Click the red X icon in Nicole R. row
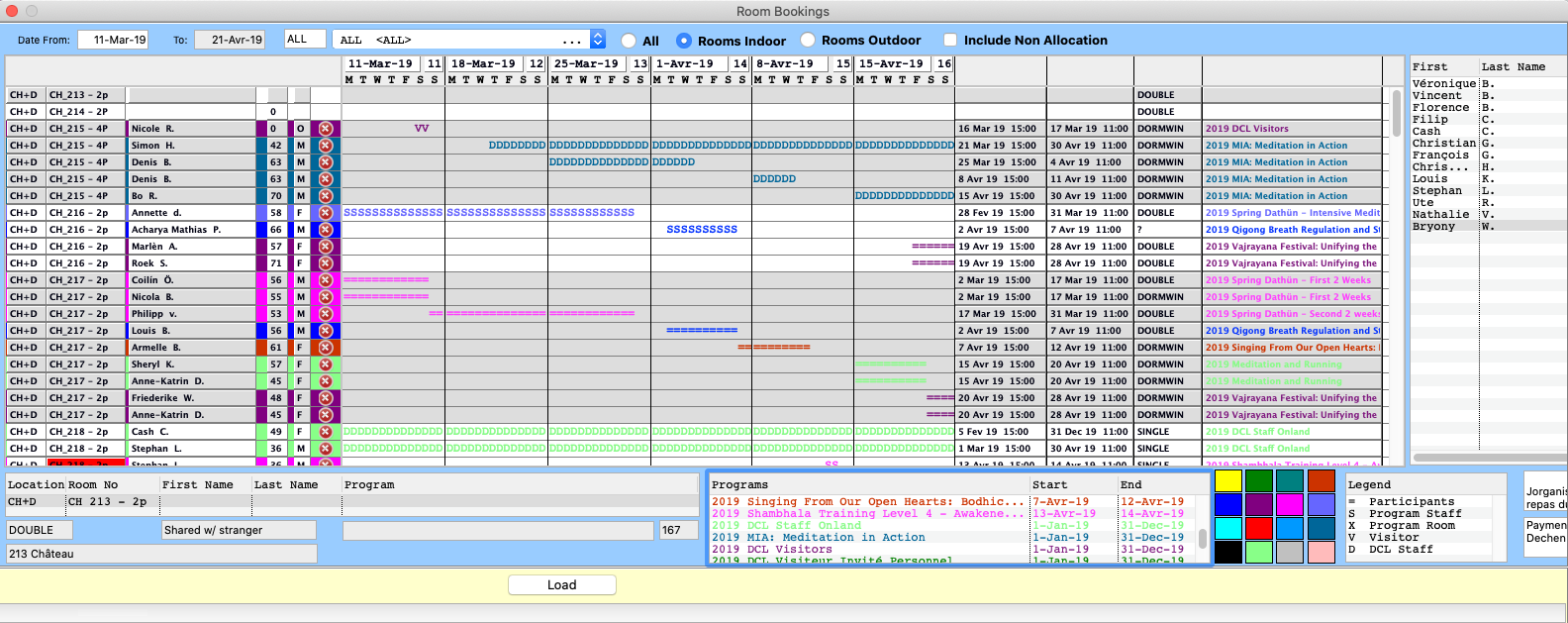This screenshot has height=623, width=1568. point(325,129)
